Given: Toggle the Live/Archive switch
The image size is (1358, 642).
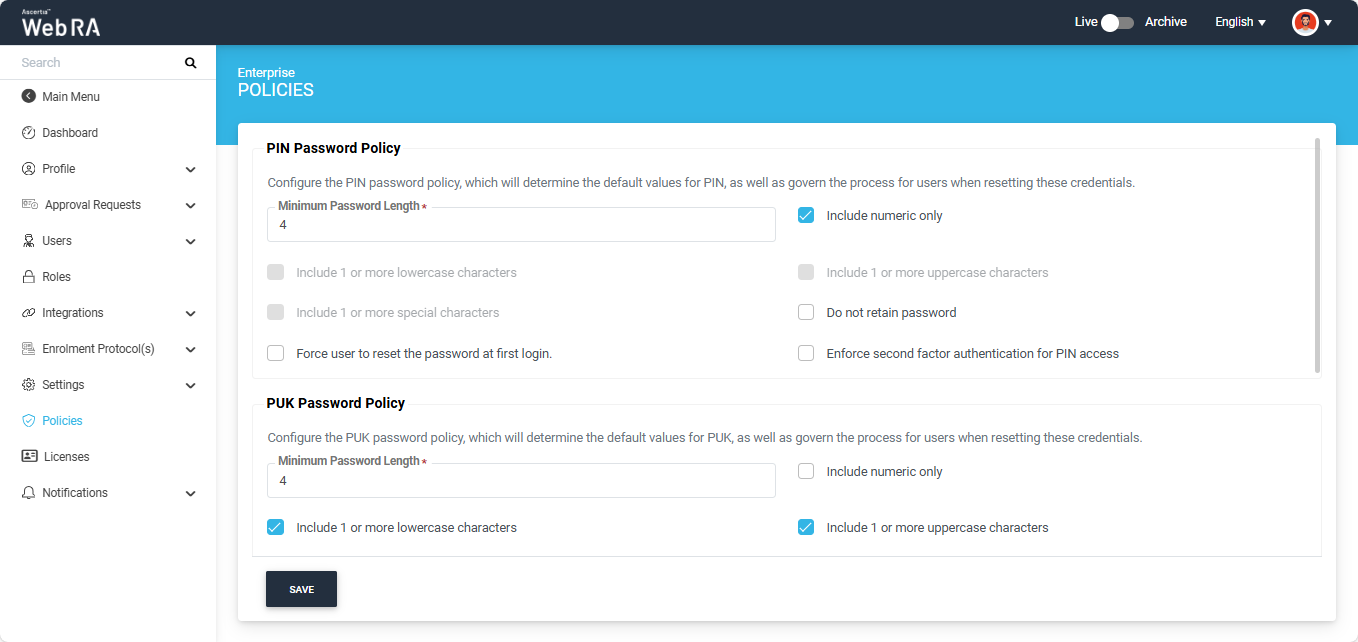Looking at the screenshot, I should pos(1116,22).
